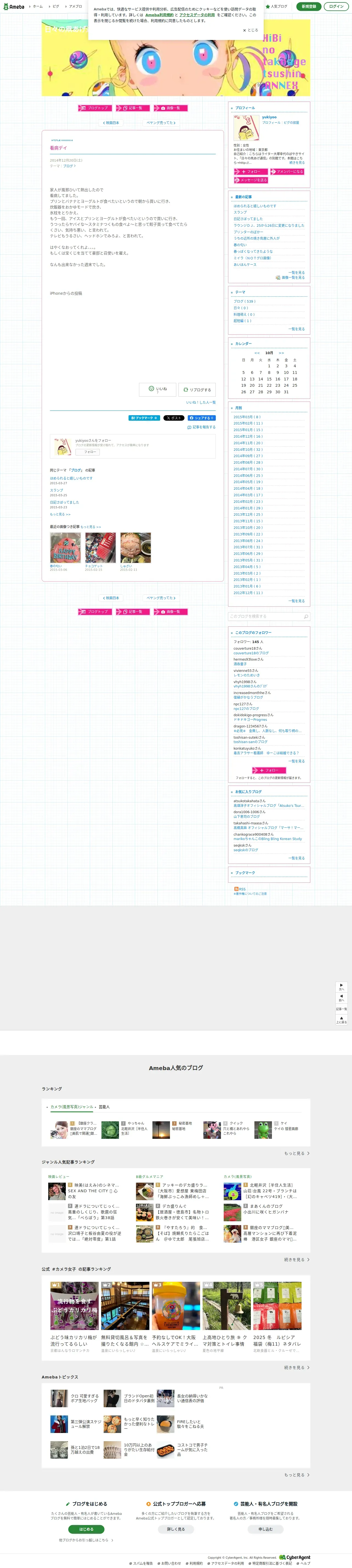Go to the previous month in calendar (<<)
Screen dimensions: 352x1568
(257, 353)
